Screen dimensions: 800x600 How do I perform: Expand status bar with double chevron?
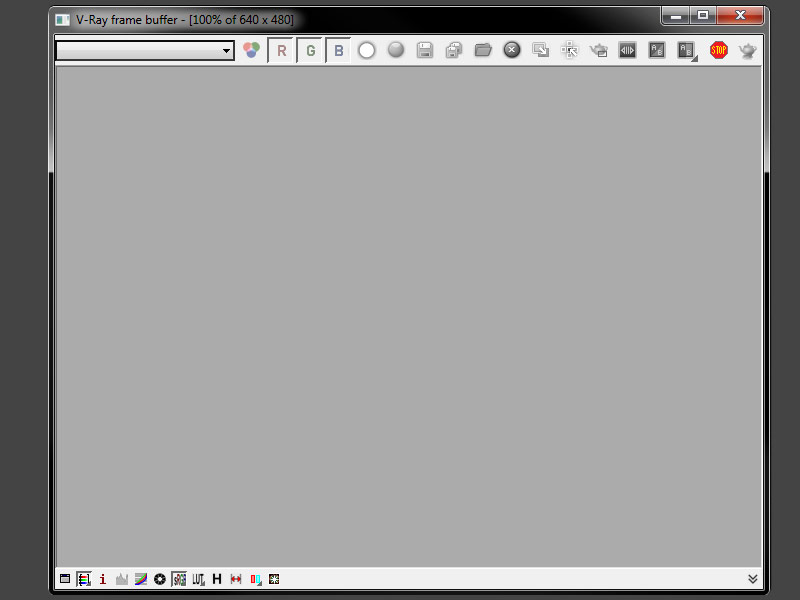pos(753,579)
